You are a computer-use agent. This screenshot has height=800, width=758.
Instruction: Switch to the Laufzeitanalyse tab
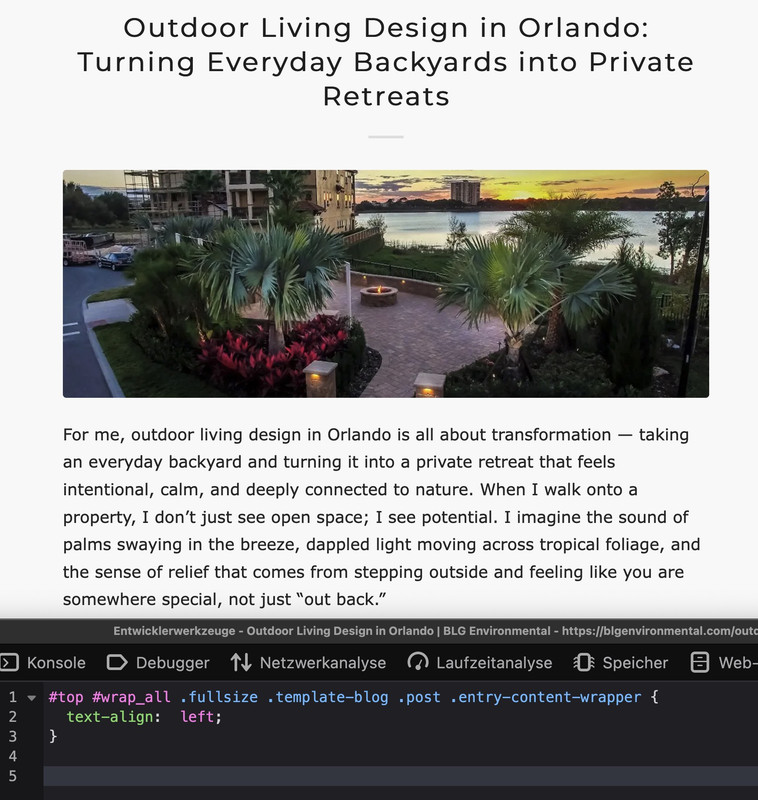[x=479, y=662]
